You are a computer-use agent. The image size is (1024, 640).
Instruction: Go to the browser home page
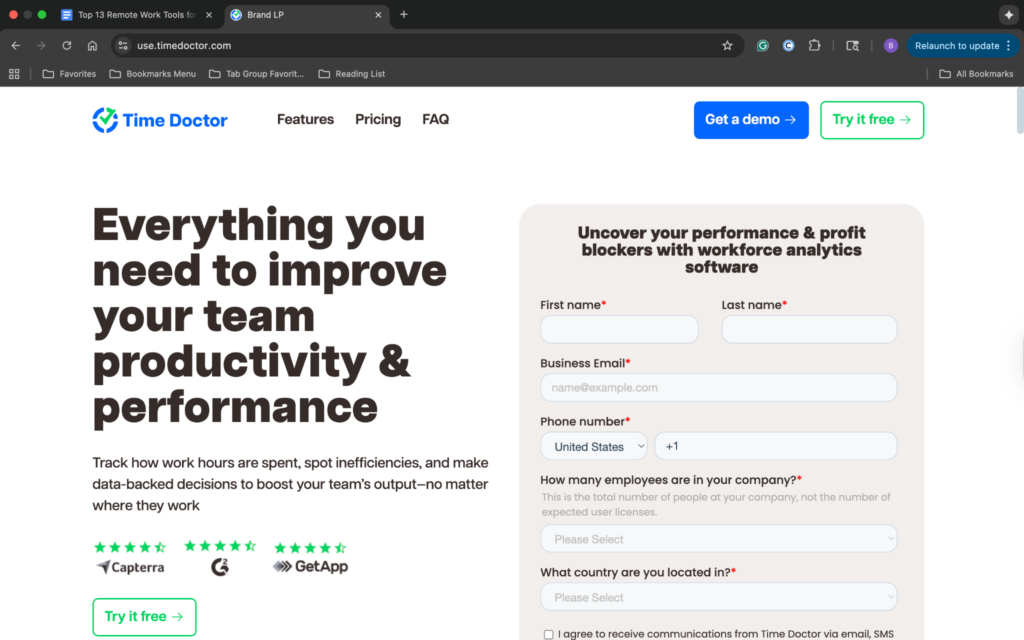pos(92,46)
